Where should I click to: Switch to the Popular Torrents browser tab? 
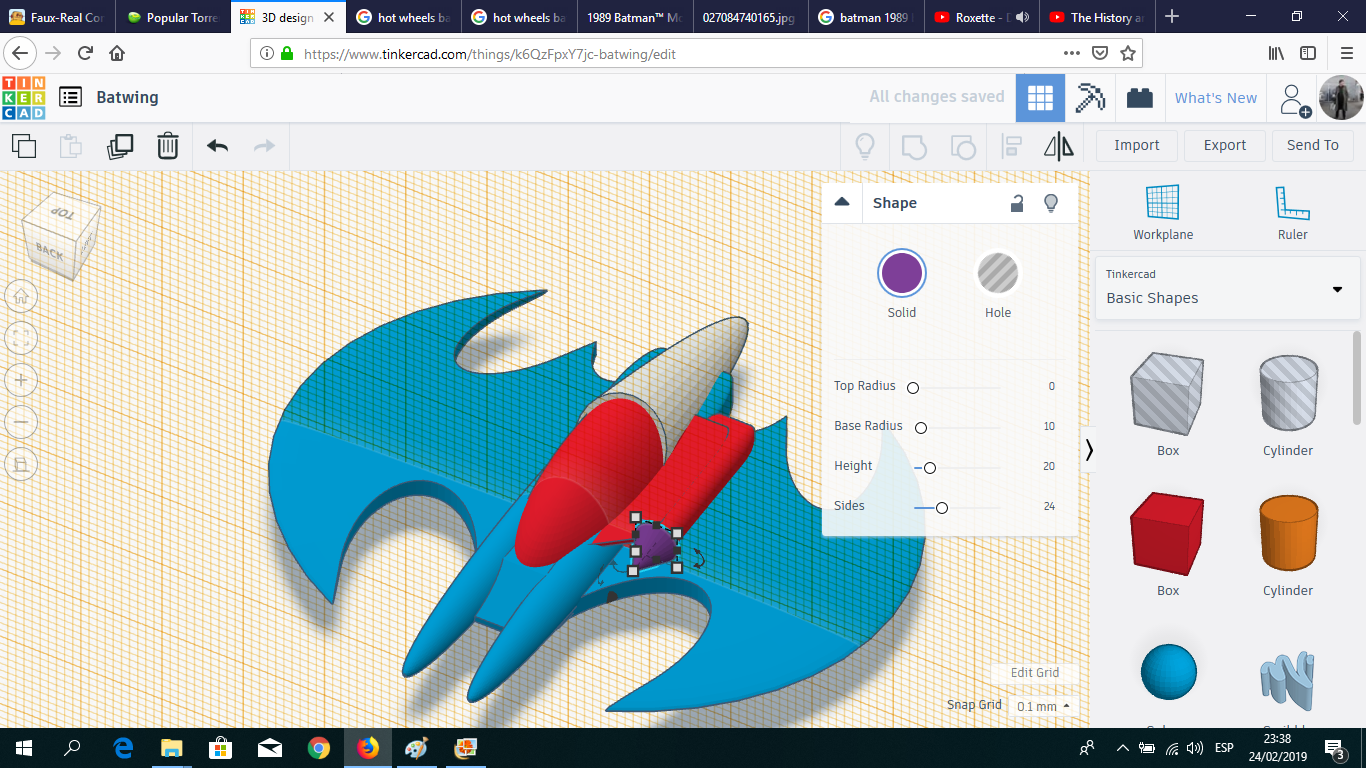pyautogui.click(x=174, y=17)
